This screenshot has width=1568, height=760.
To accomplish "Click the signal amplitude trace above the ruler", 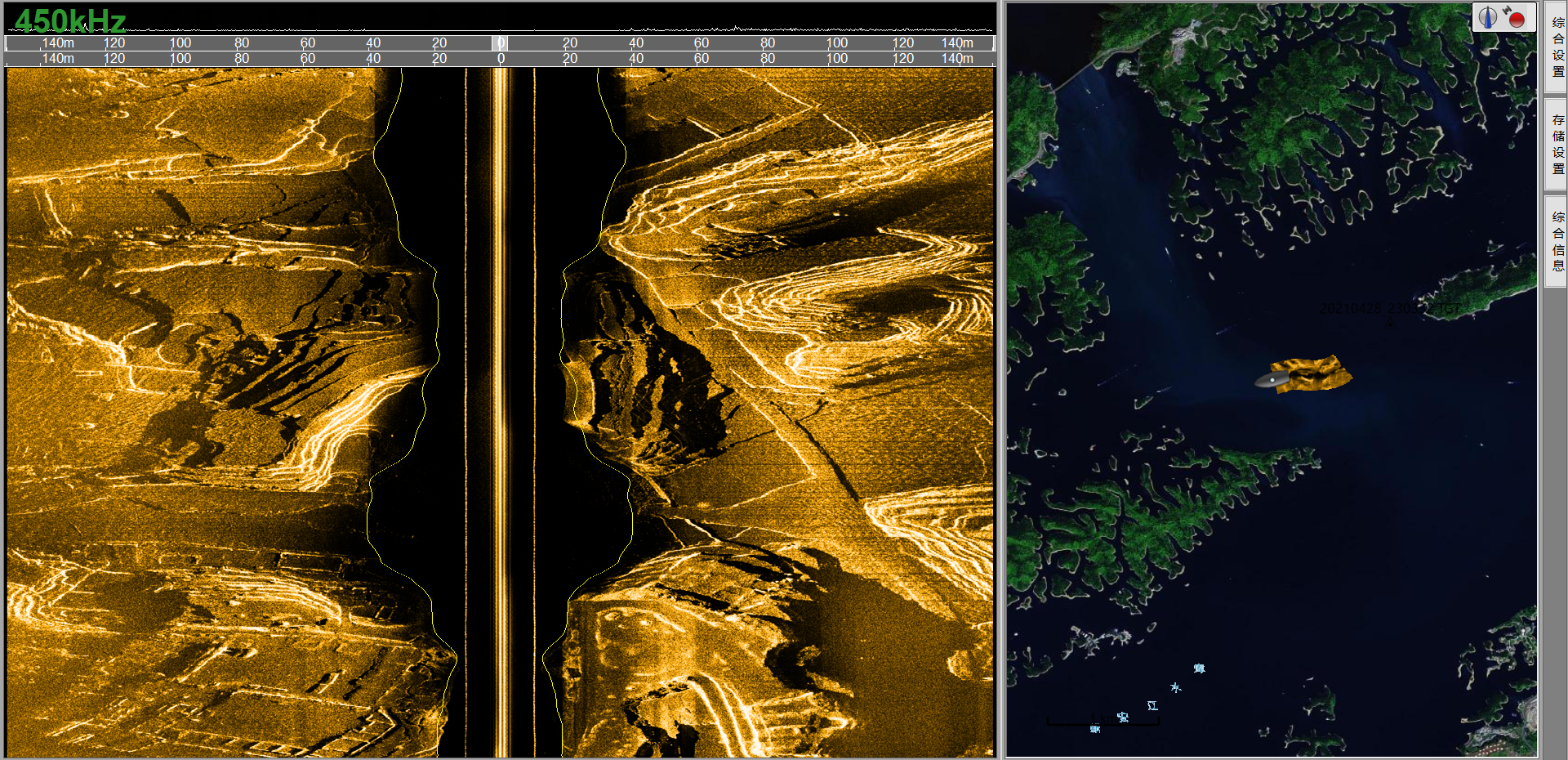I will (735, 29).
